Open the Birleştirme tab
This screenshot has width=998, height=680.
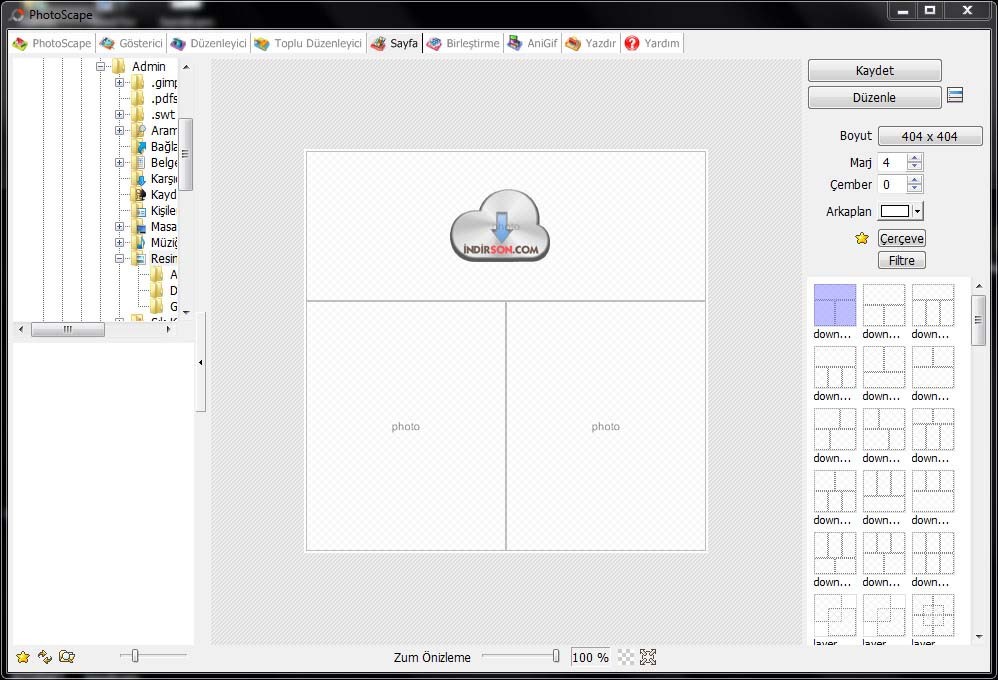[463, 43]
